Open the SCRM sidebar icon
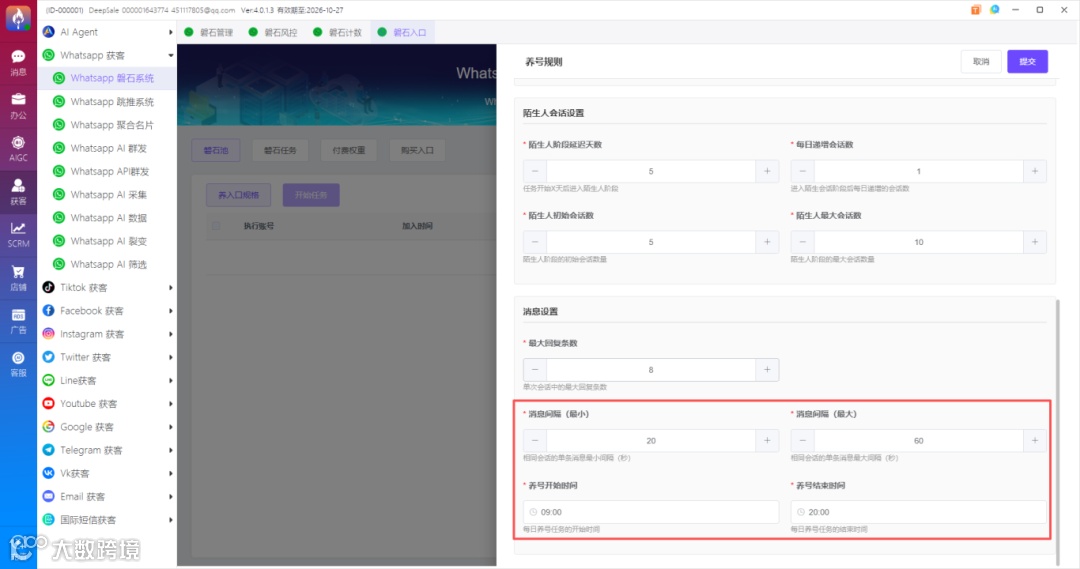The image size is (1080, 569). (19, 234)
